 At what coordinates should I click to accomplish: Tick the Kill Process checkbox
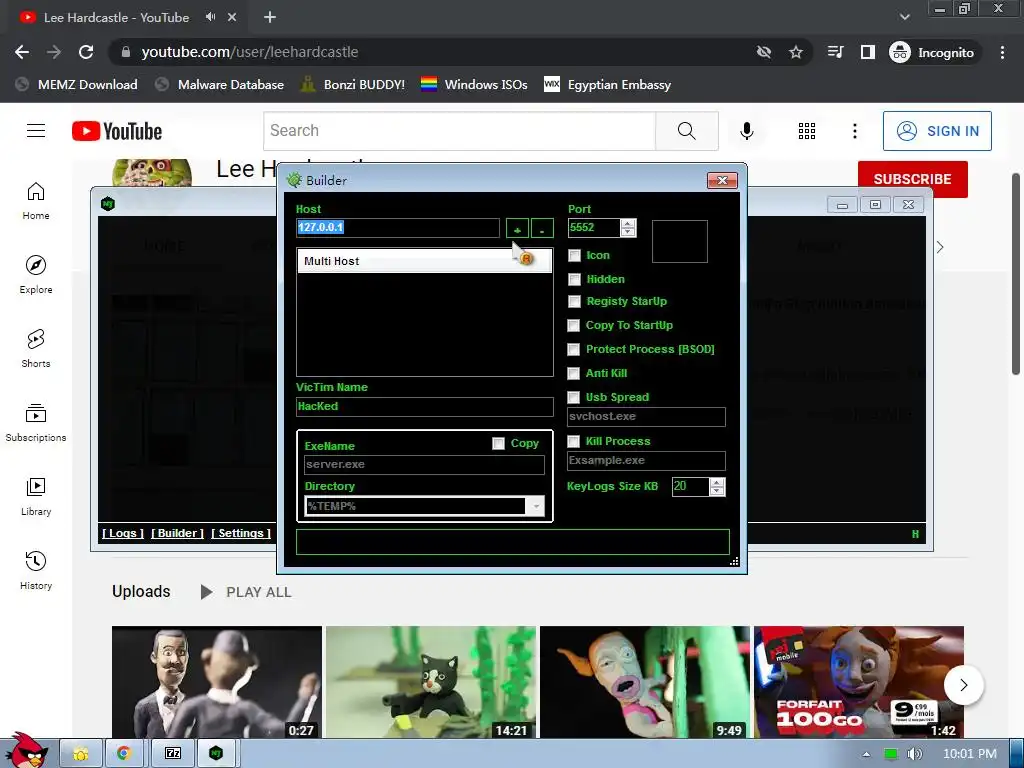coord(573,441)
